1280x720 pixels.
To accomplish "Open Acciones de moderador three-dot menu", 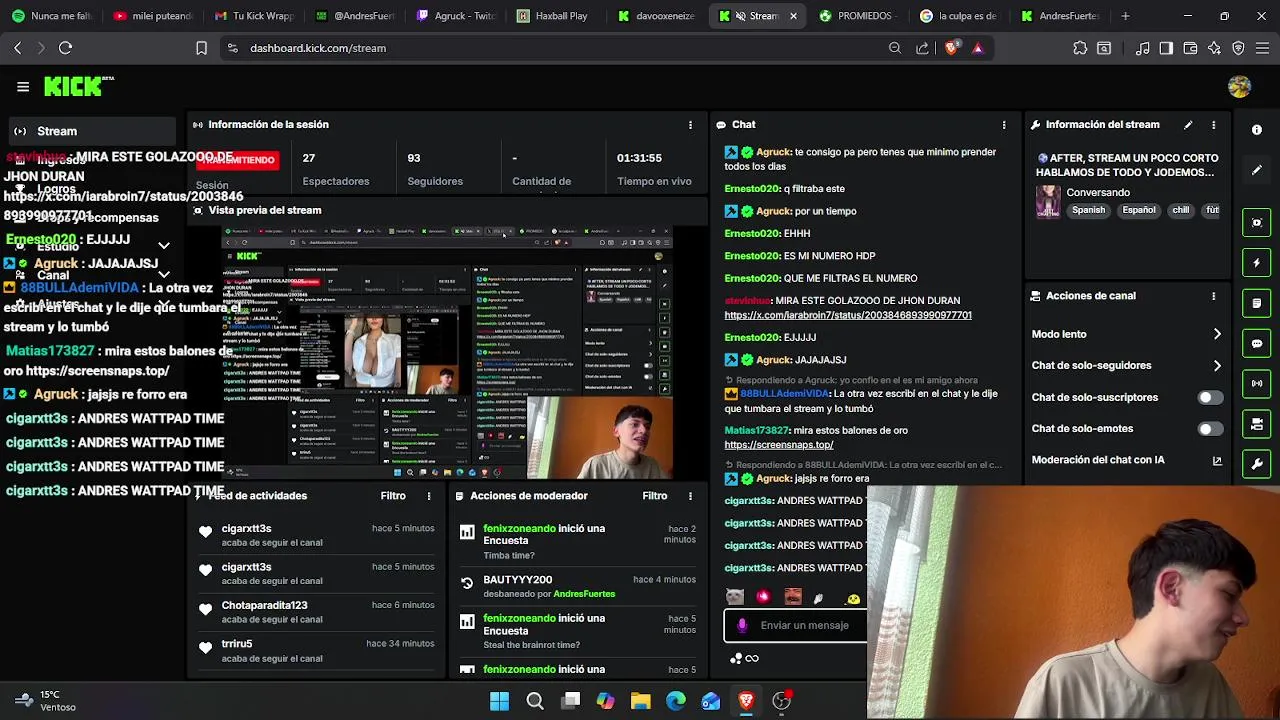I will [690, 496].
